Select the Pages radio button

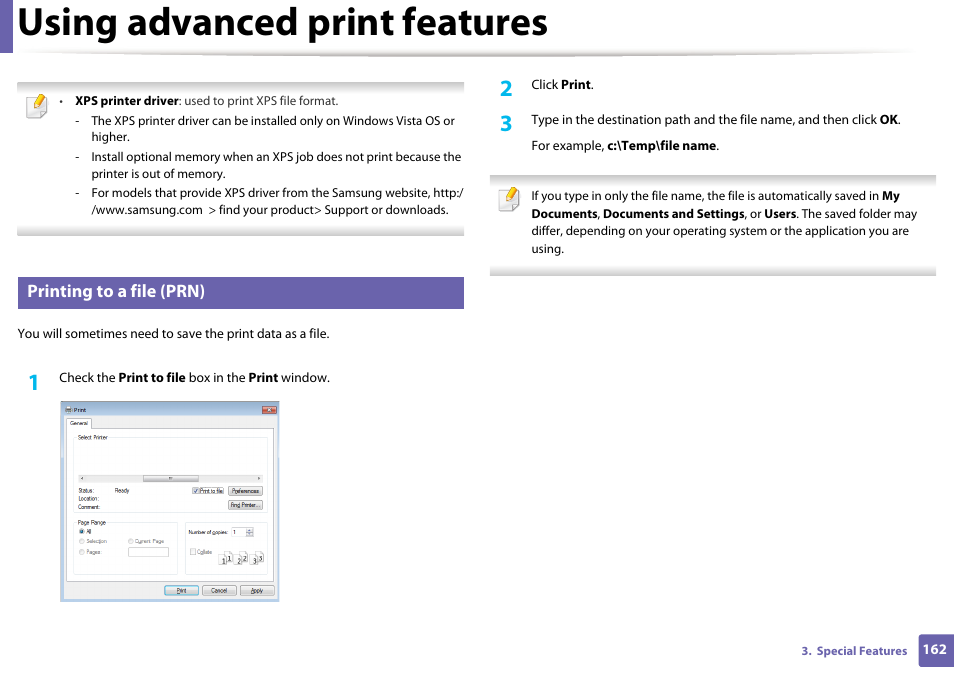(x=82, y=552)
